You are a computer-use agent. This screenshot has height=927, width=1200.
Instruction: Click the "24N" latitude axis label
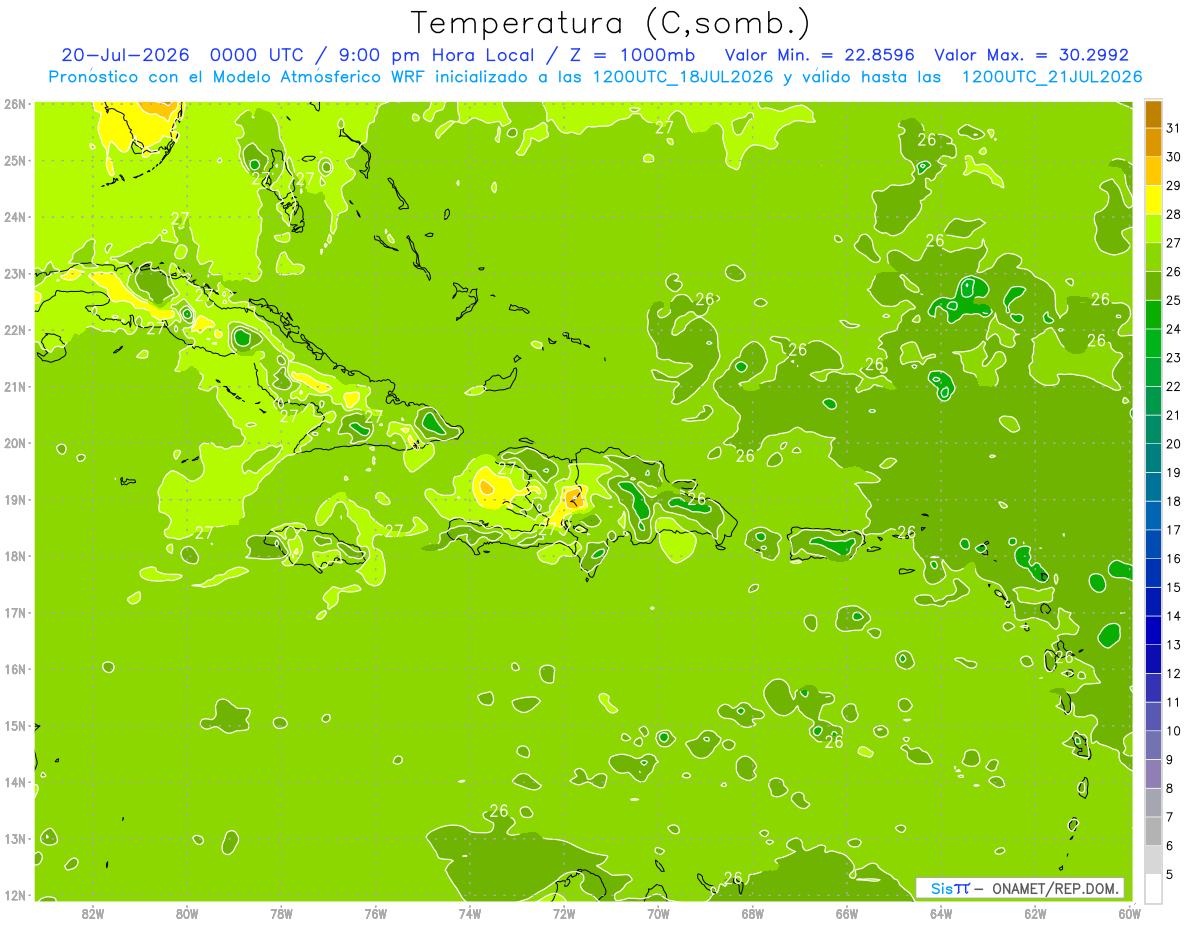pyautogui.click(x=14, y=216)
